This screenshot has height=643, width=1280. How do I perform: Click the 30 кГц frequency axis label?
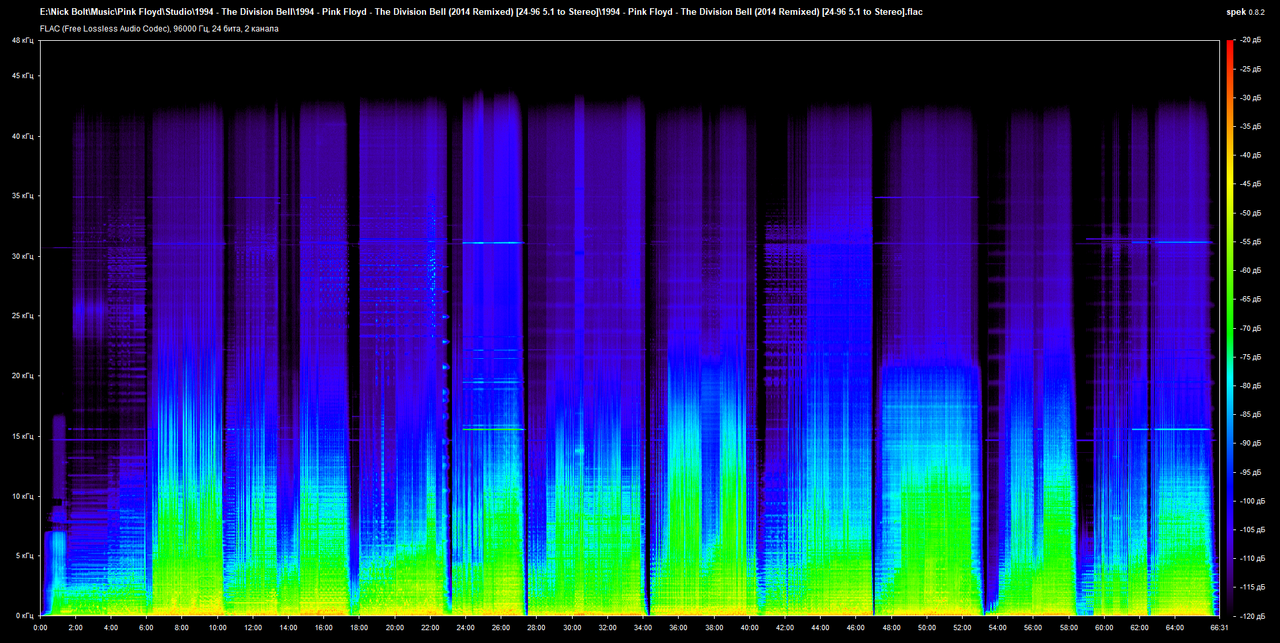pyautogui.click(x=22, y=256)
